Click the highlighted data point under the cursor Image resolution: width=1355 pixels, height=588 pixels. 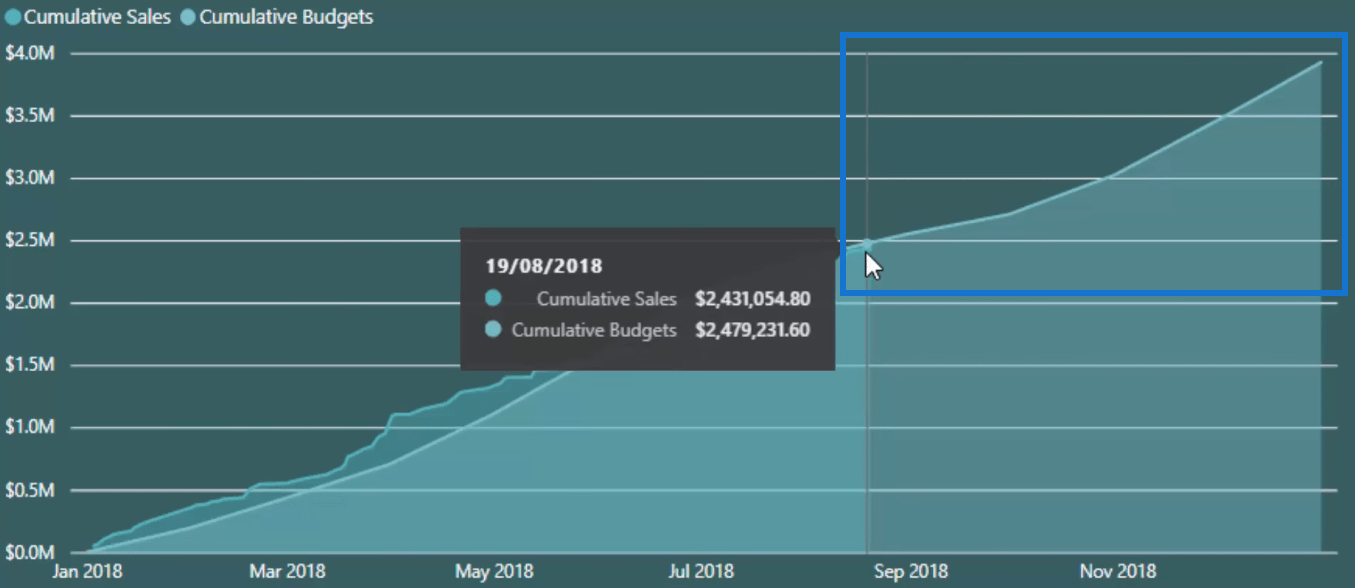pyautogui.click(x=867, y=243)
